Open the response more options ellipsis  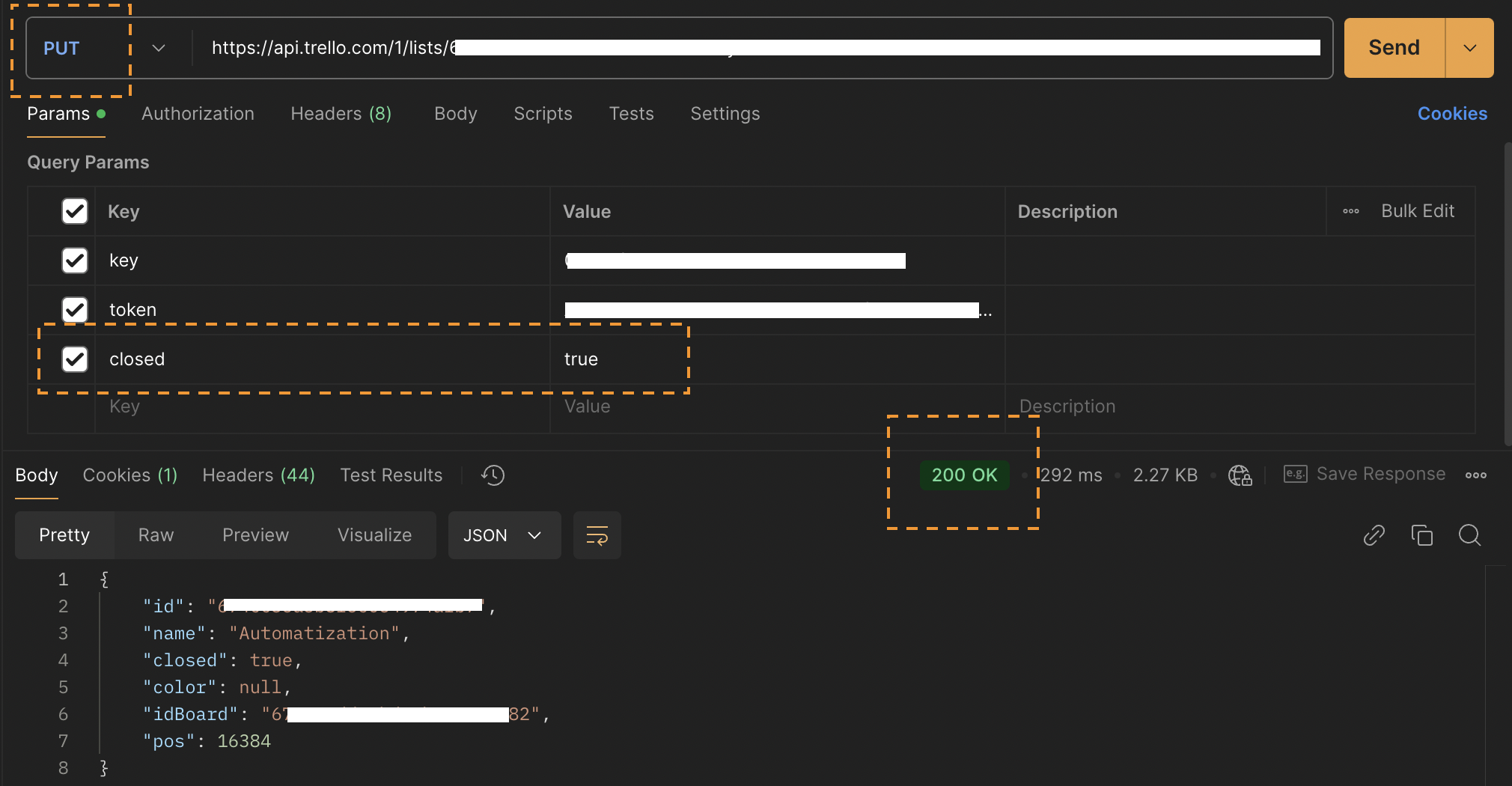click(x=1475, y=475)
